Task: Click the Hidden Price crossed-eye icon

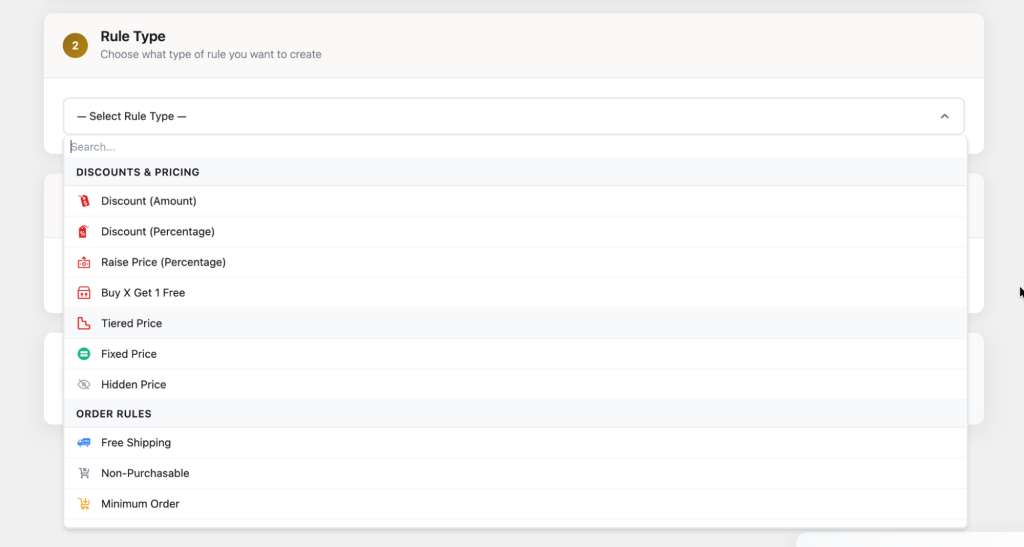Action: pos(84,384)
